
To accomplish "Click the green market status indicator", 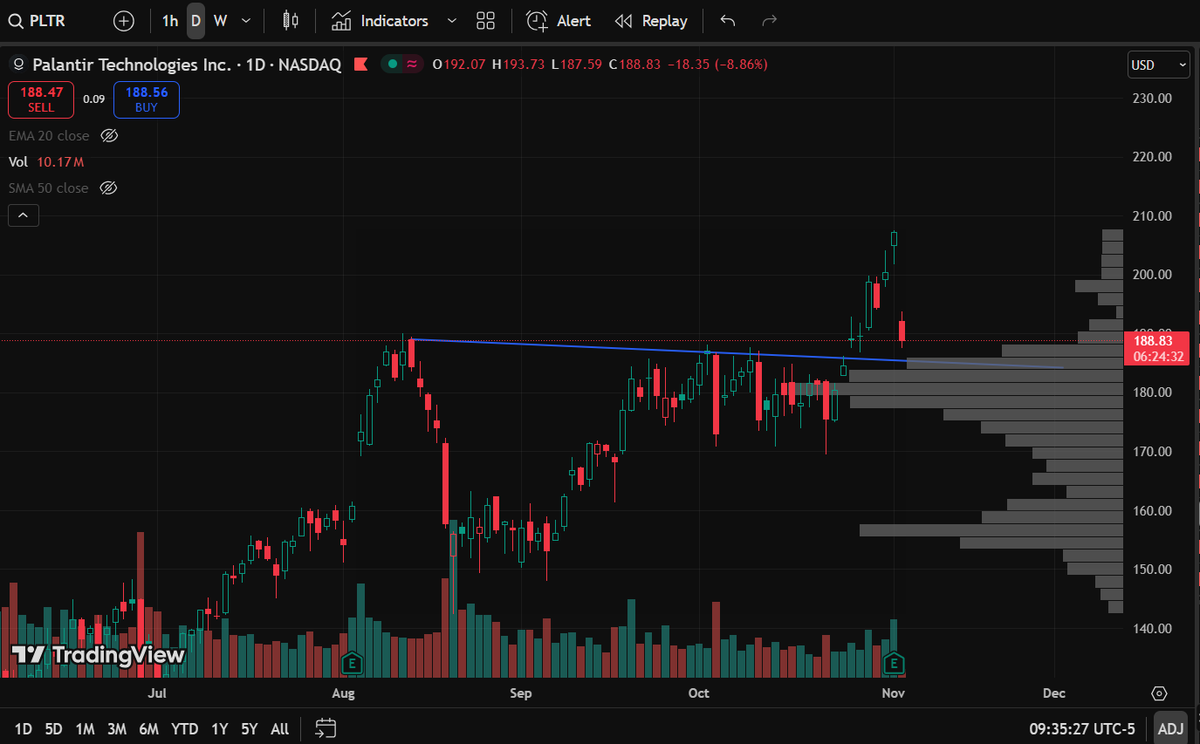I will pyautogui.click(x=393, y=64).
